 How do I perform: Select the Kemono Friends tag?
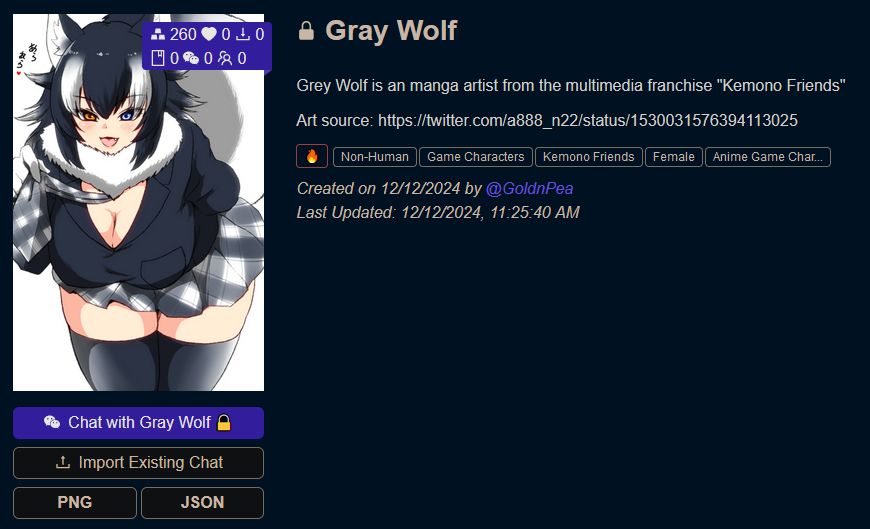[588, 157]
